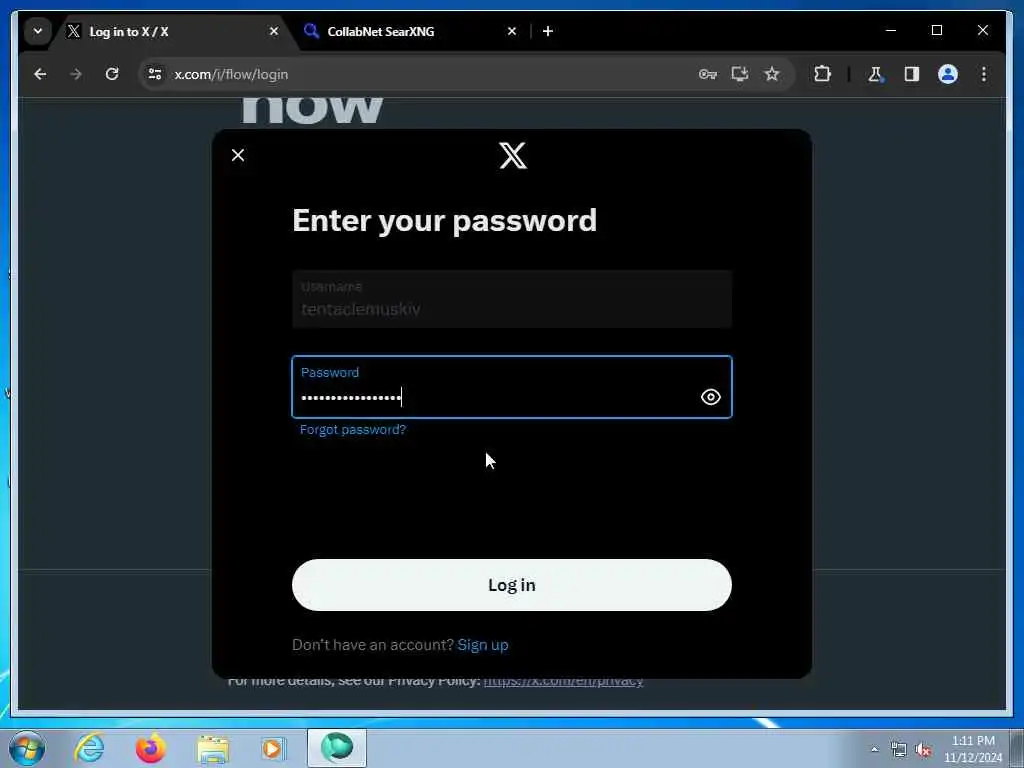The width and height of the screenshot is (1024, 768).
Task: Close the login dialog with X
Action: 238,155
